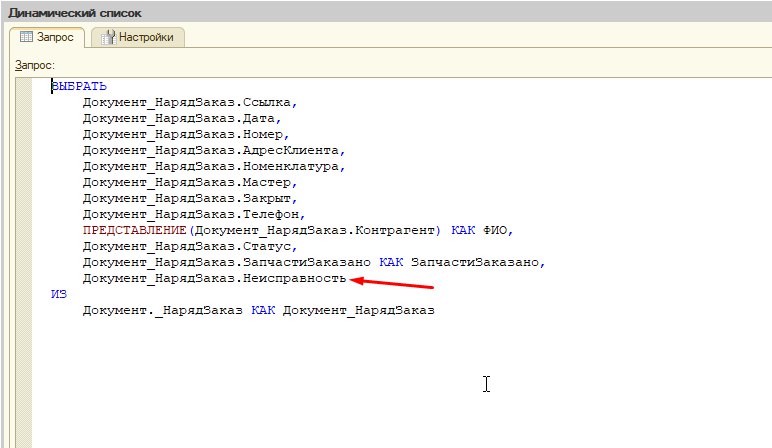Click line Документ_НарядЗаказ.Мастер
This screenshot has height=448, width=772.
click(x=190, y=182)
